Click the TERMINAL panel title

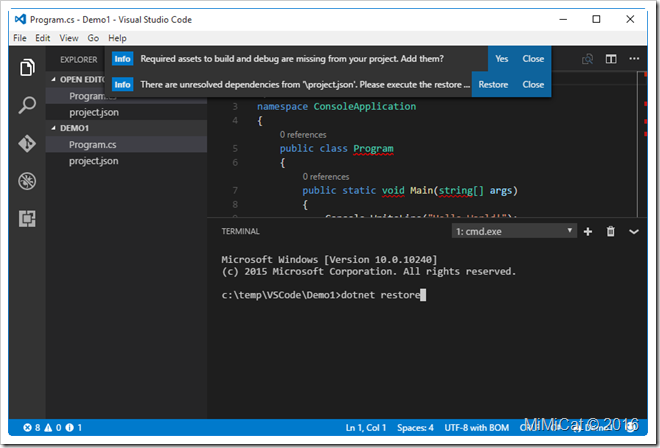click(240, 232)
